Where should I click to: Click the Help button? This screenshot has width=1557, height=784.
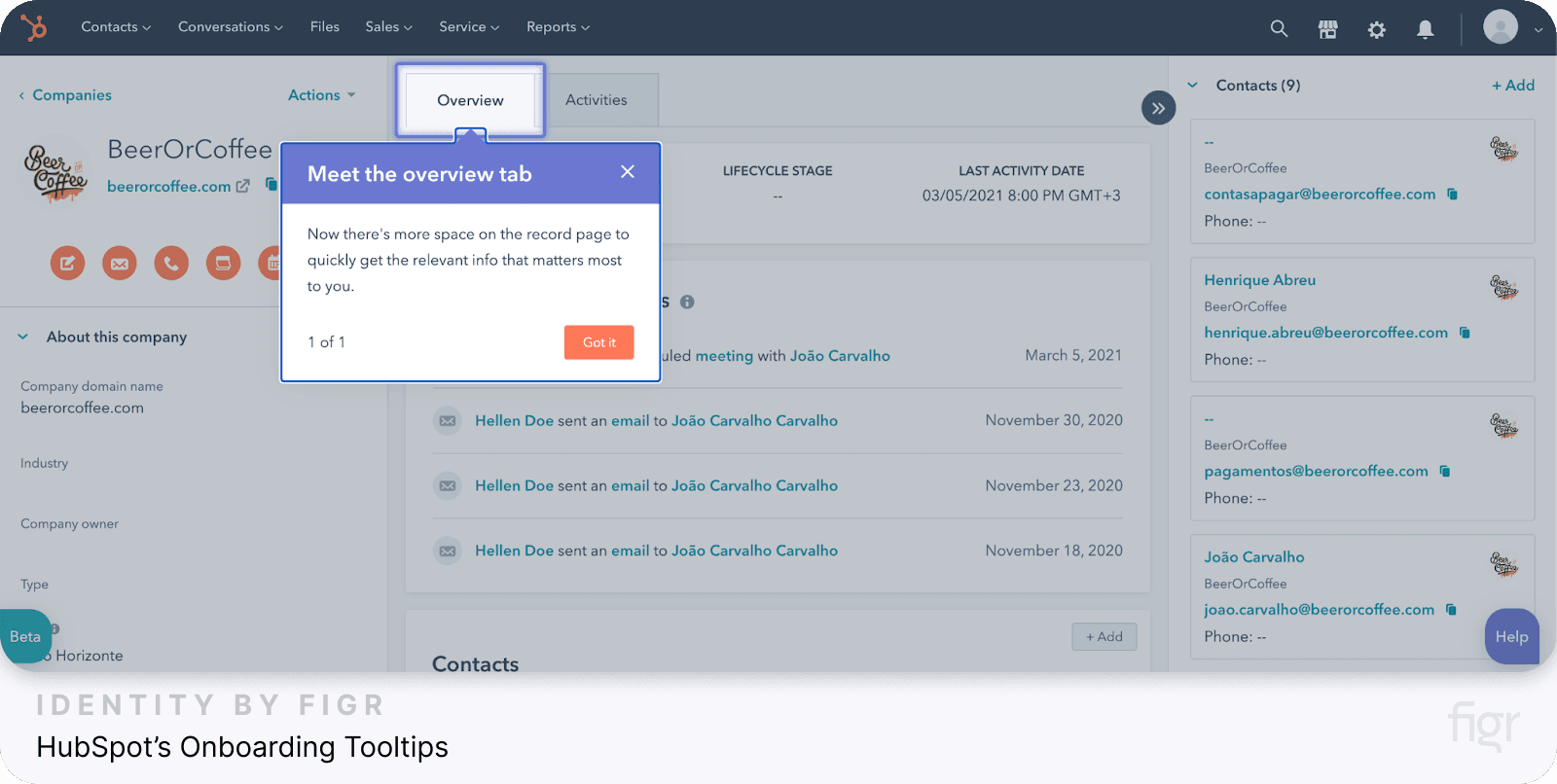pyautogui.click(x=1512, y=636)
